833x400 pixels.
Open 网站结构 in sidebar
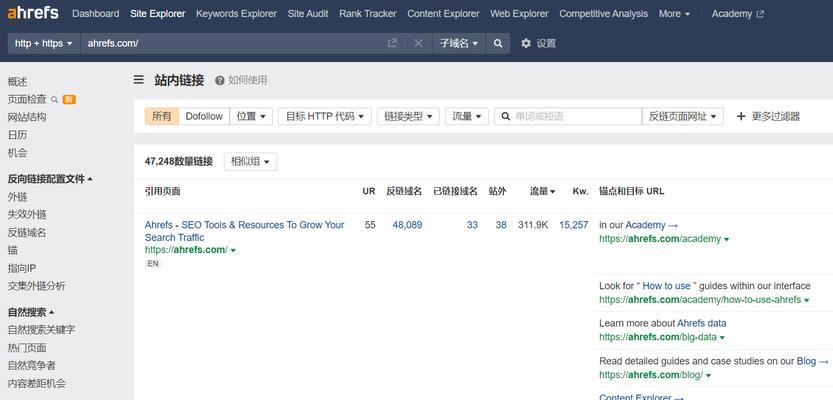(x=27, y=117)
